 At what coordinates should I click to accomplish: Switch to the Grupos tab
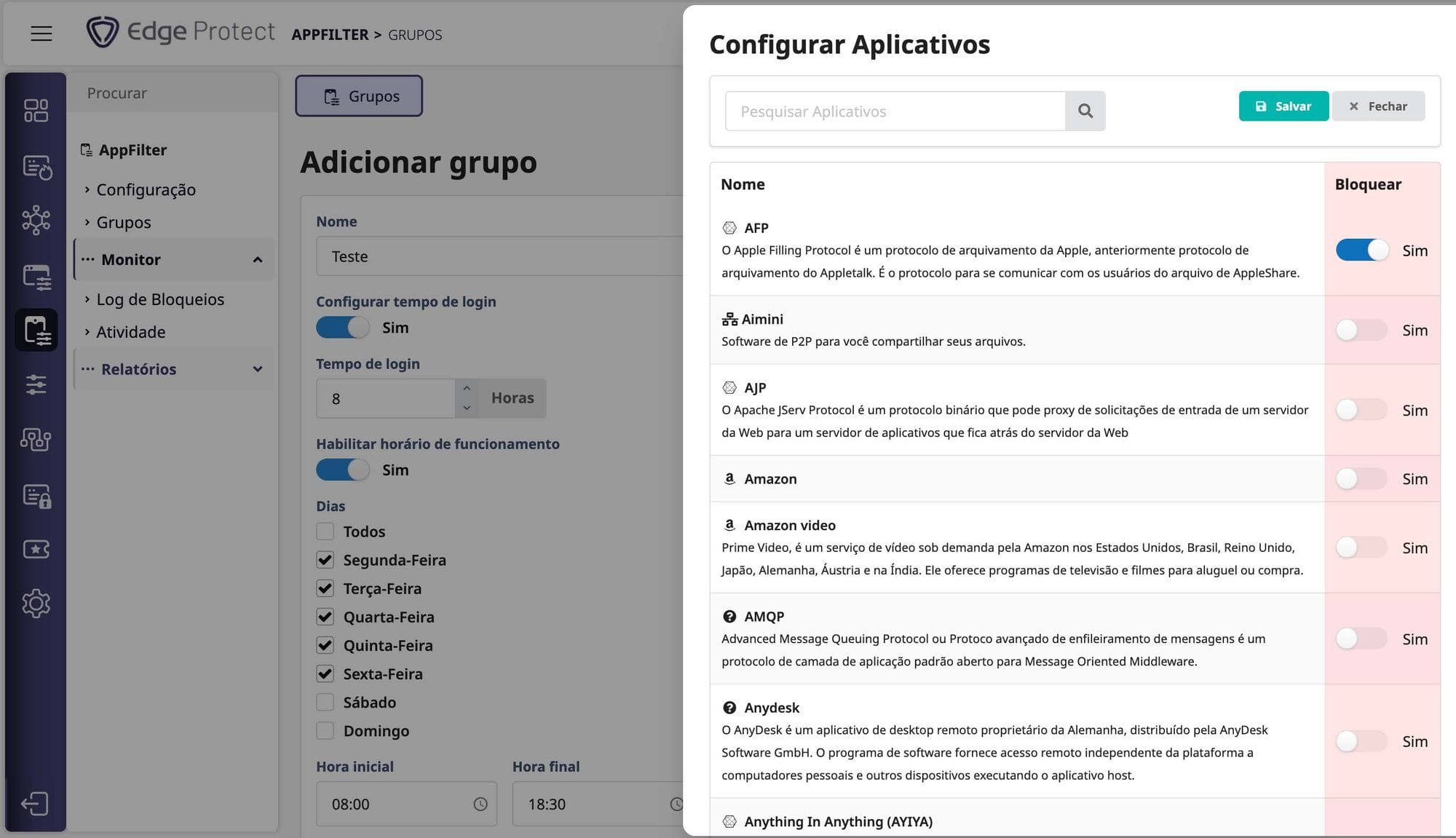(359, 96)
